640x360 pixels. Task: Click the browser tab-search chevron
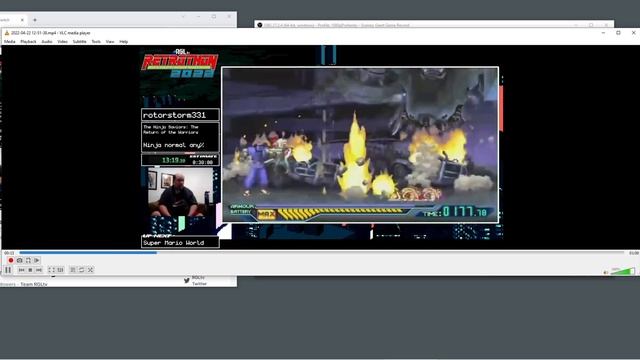(183, 16)
